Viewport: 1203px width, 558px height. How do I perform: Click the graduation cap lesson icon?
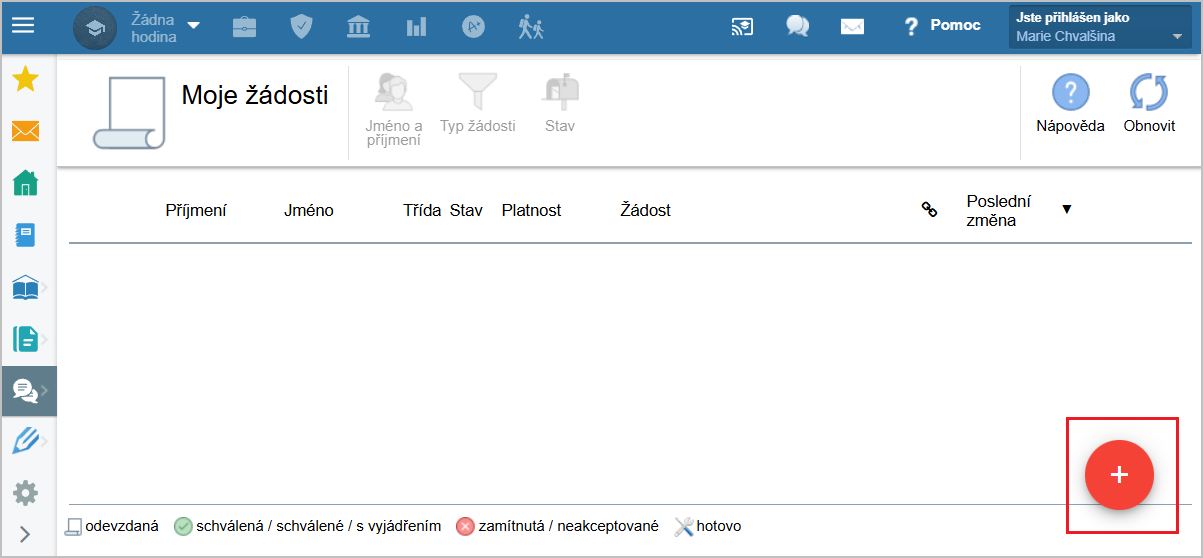pyautogui.click(x=95, y=27)
